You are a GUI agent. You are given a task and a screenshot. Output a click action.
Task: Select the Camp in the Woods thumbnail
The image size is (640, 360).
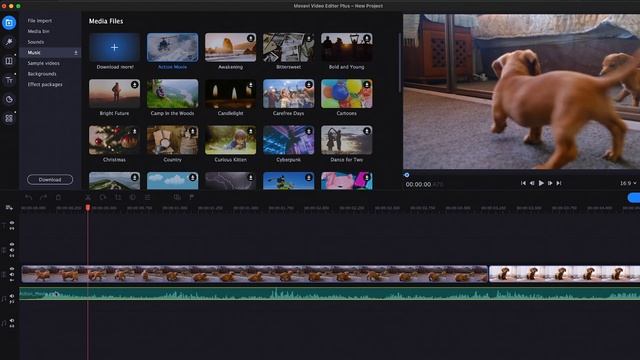(x=172, y=94)
